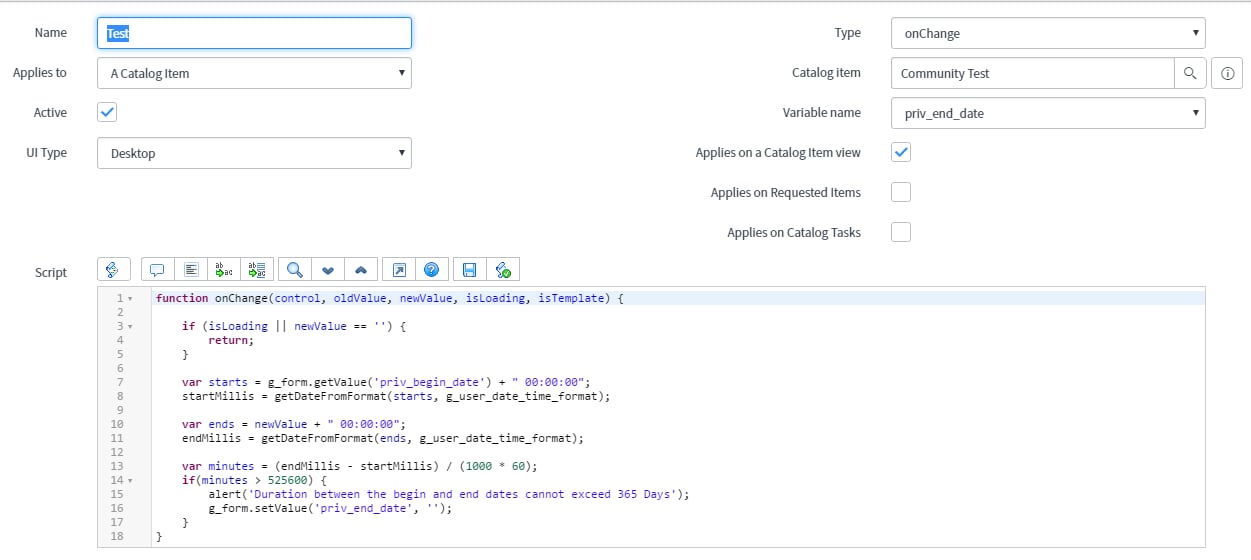Collapse the if block fold at line 14

(x=131, y=481)
